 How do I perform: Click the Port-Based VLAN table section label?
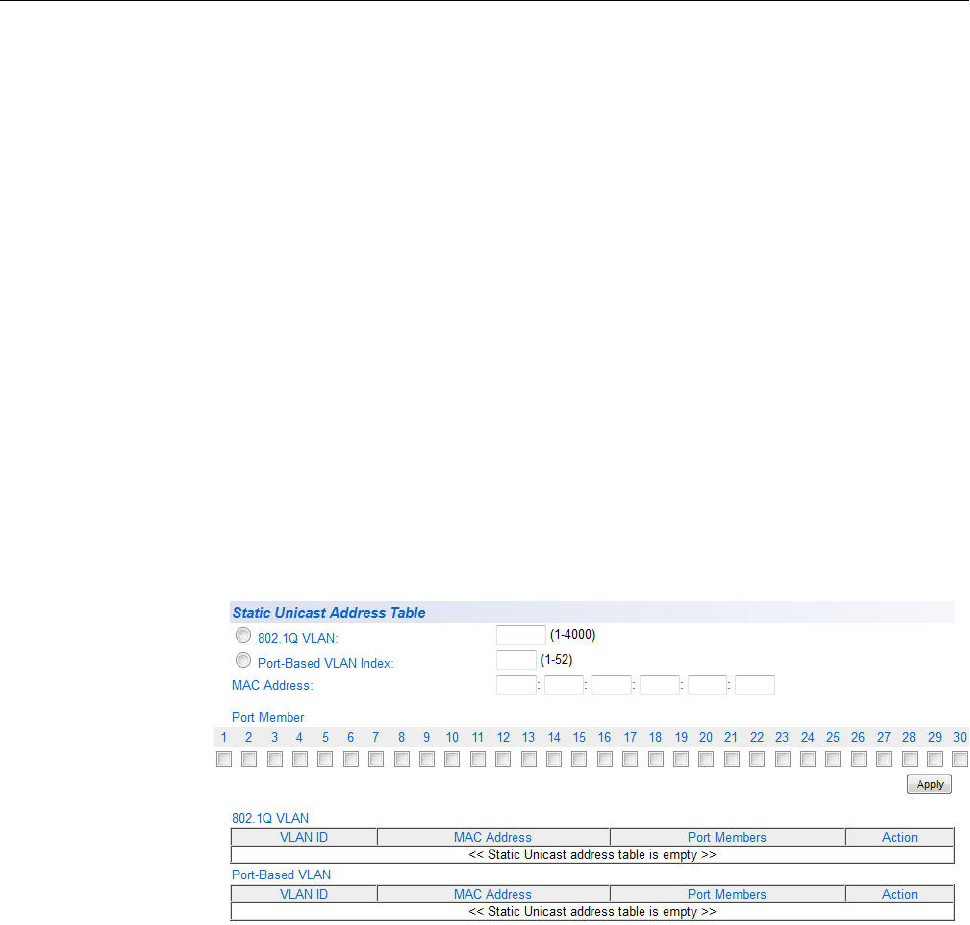(281, 874)
